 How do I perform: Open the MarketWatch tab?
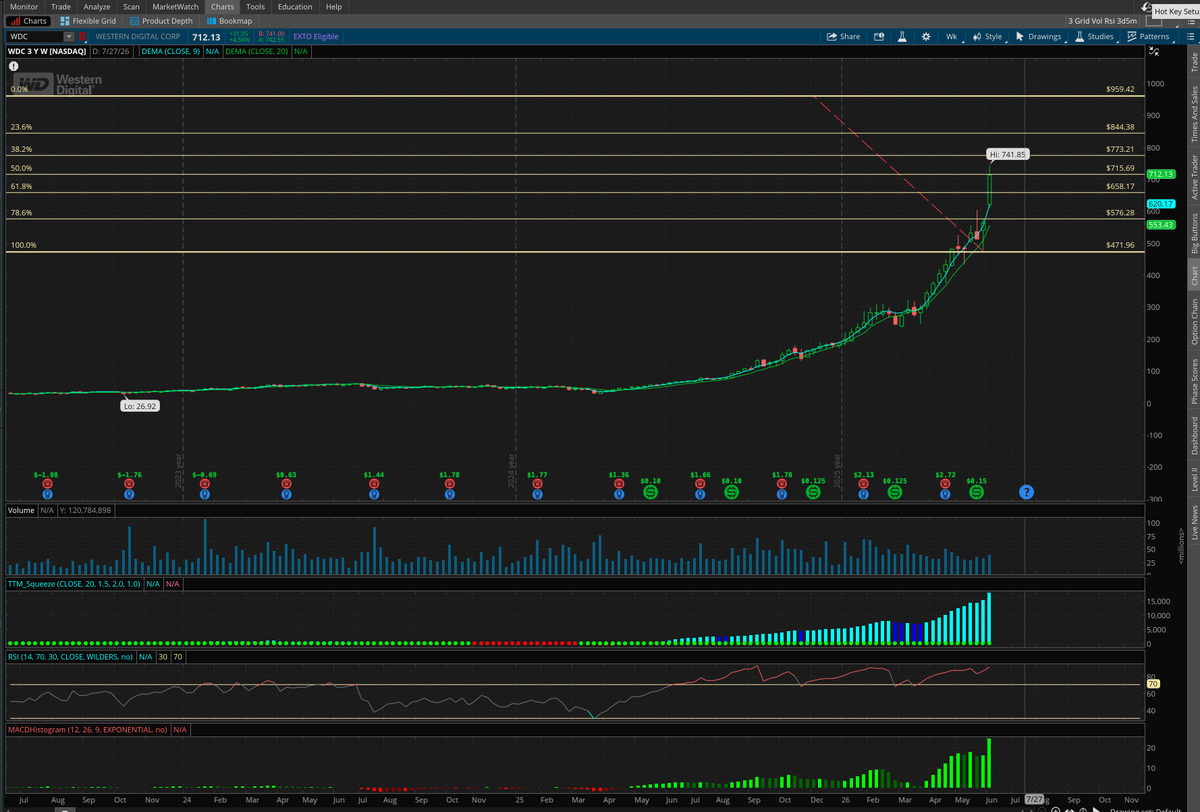click(x=175, y=6)
